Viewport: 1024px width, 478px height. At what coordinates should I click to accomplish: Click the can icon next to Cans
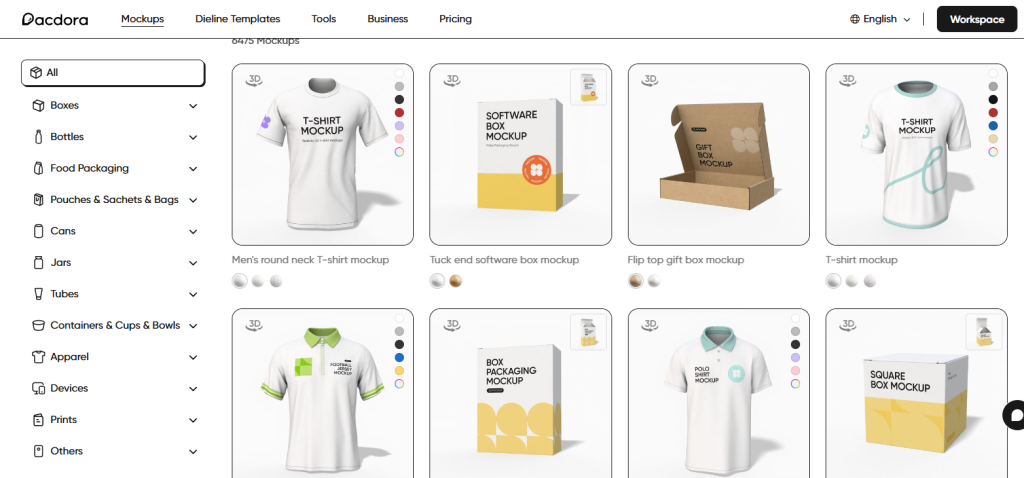tap(38, 231)
